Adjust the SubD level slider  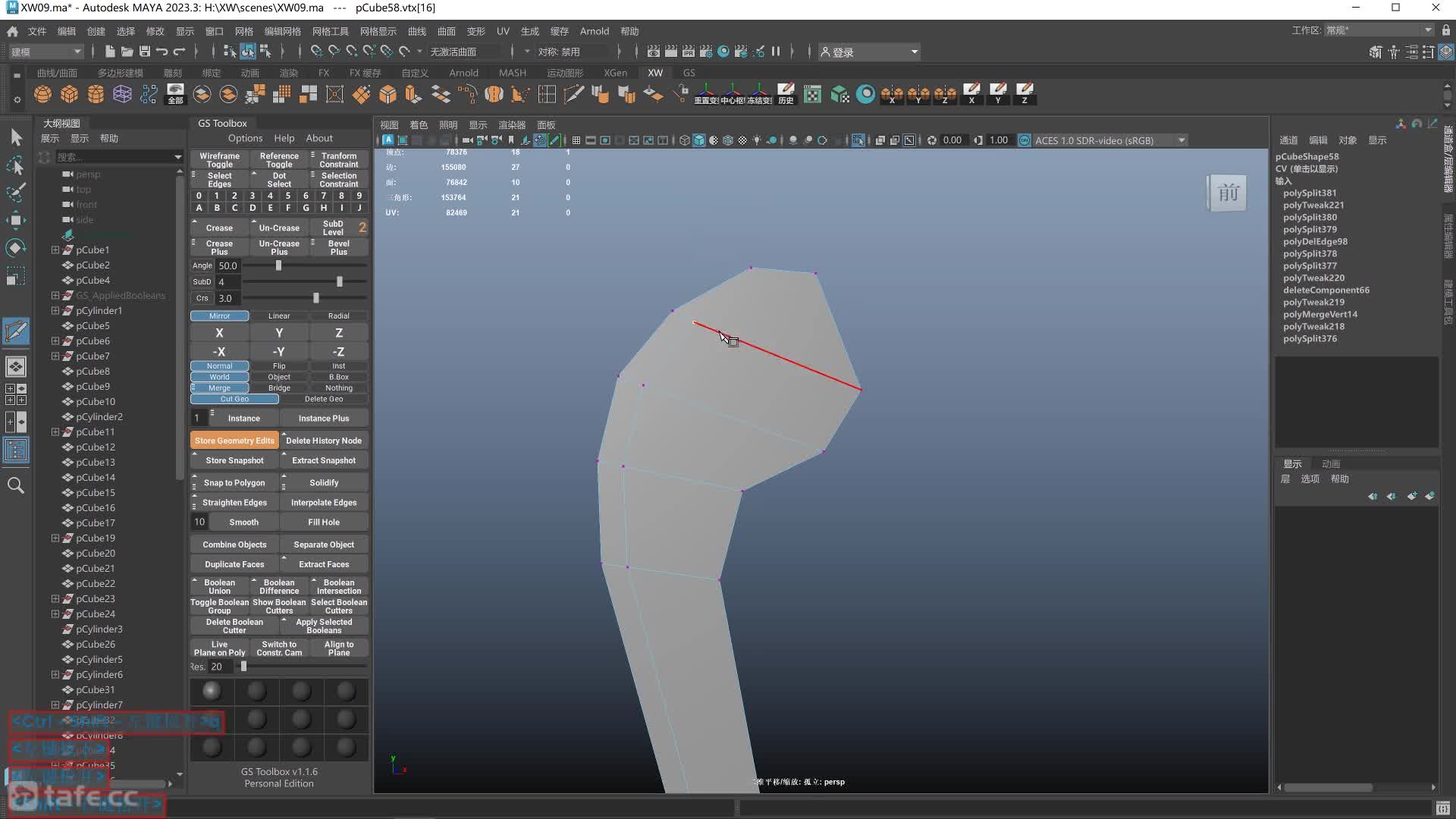click(339, 281)
